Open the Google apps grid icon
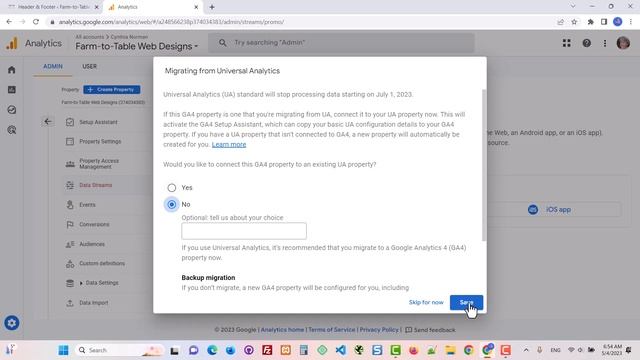 point(567,43)
